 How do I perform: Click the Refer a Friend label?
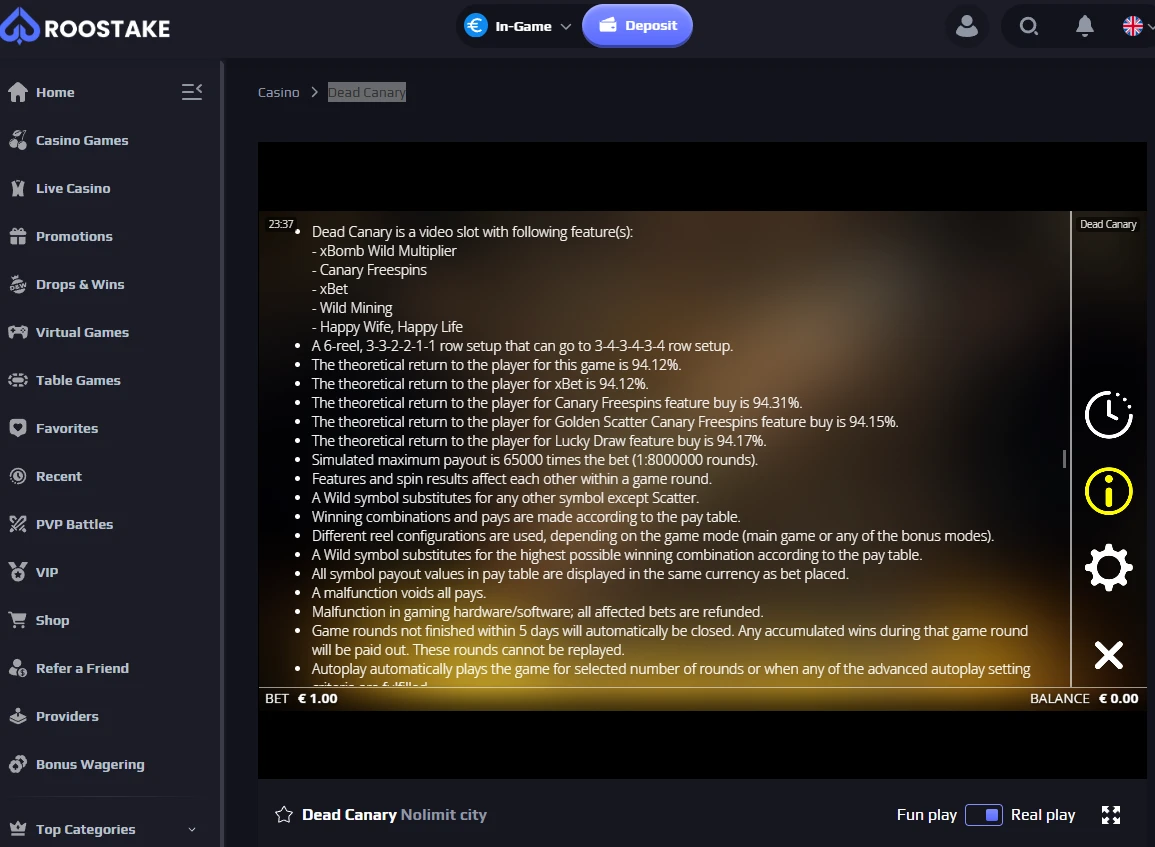[x=82, y=668]
